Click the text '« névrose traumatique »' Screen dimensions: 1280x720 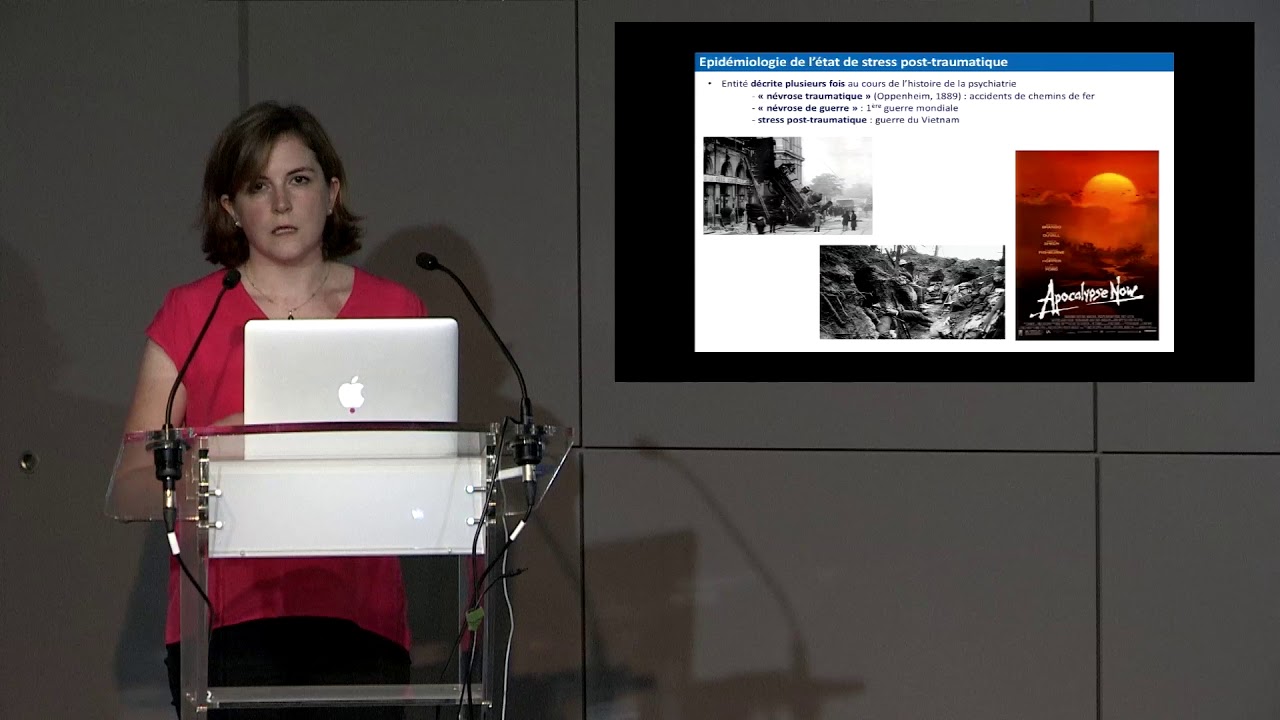814,96
